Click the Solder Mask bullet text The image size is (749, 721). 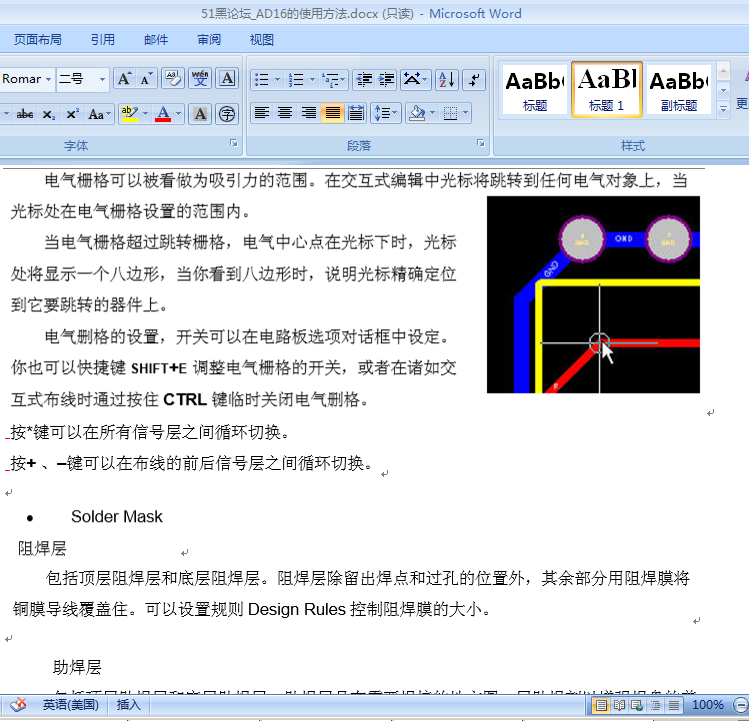(117, 517)
